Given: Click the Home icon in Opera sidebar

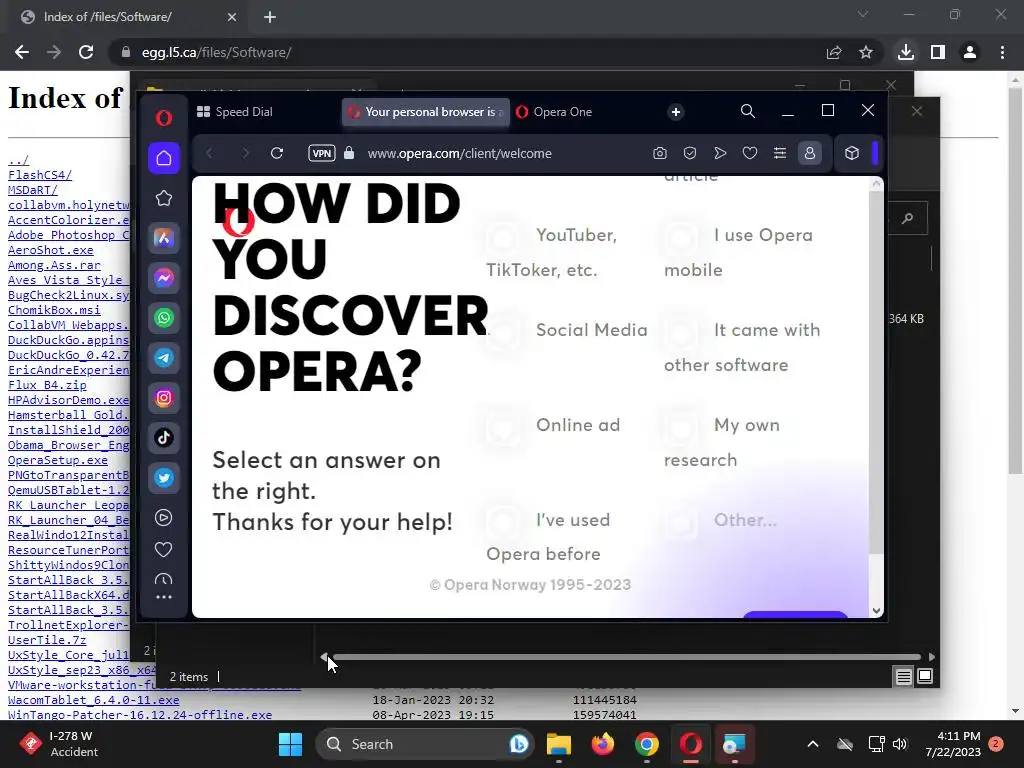Looking at the screenshot, I should (164, 158).
